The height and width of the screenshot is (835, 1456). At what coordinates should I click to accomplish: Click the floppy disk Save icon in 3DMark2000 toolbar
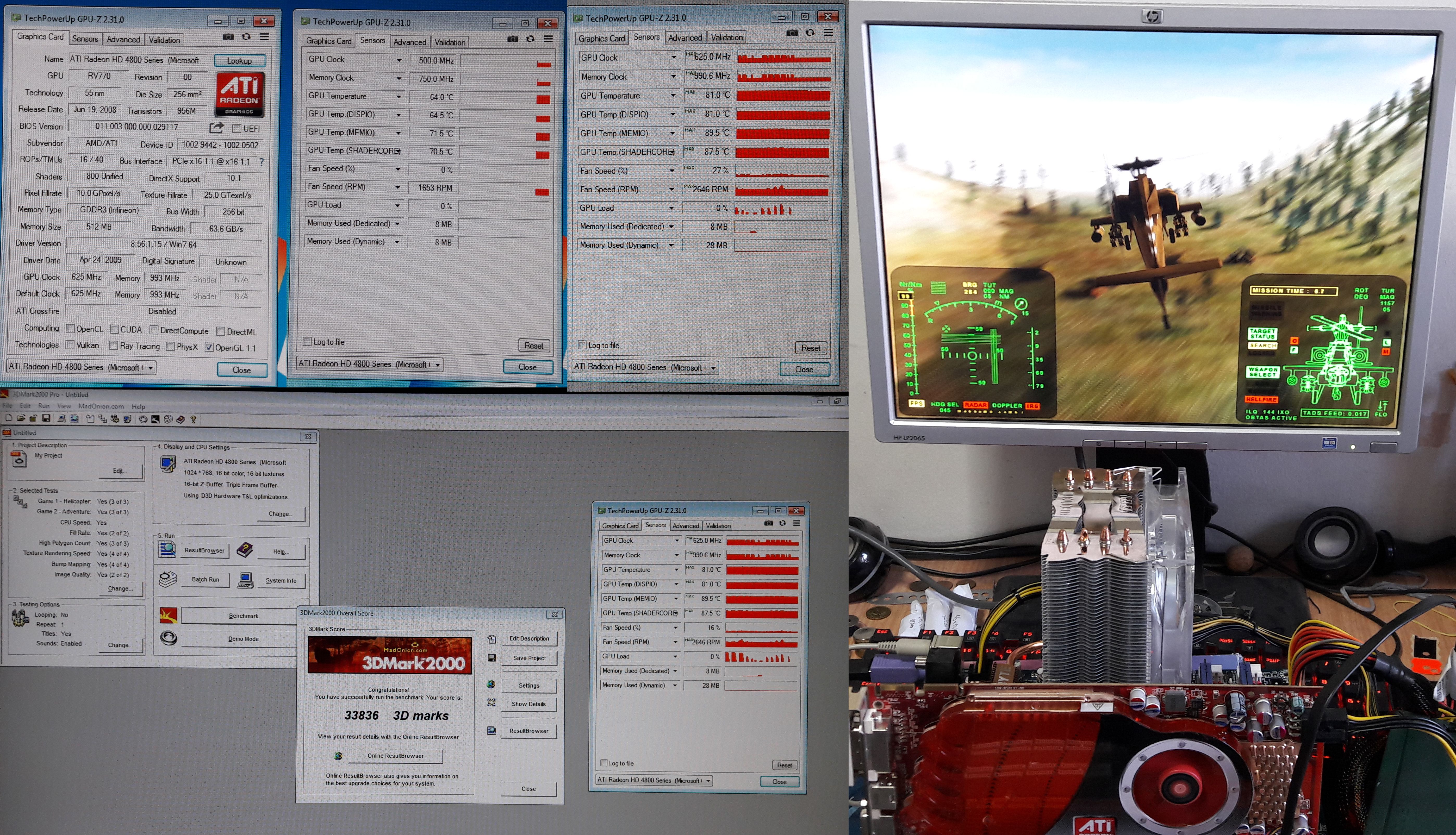[46, 419]
